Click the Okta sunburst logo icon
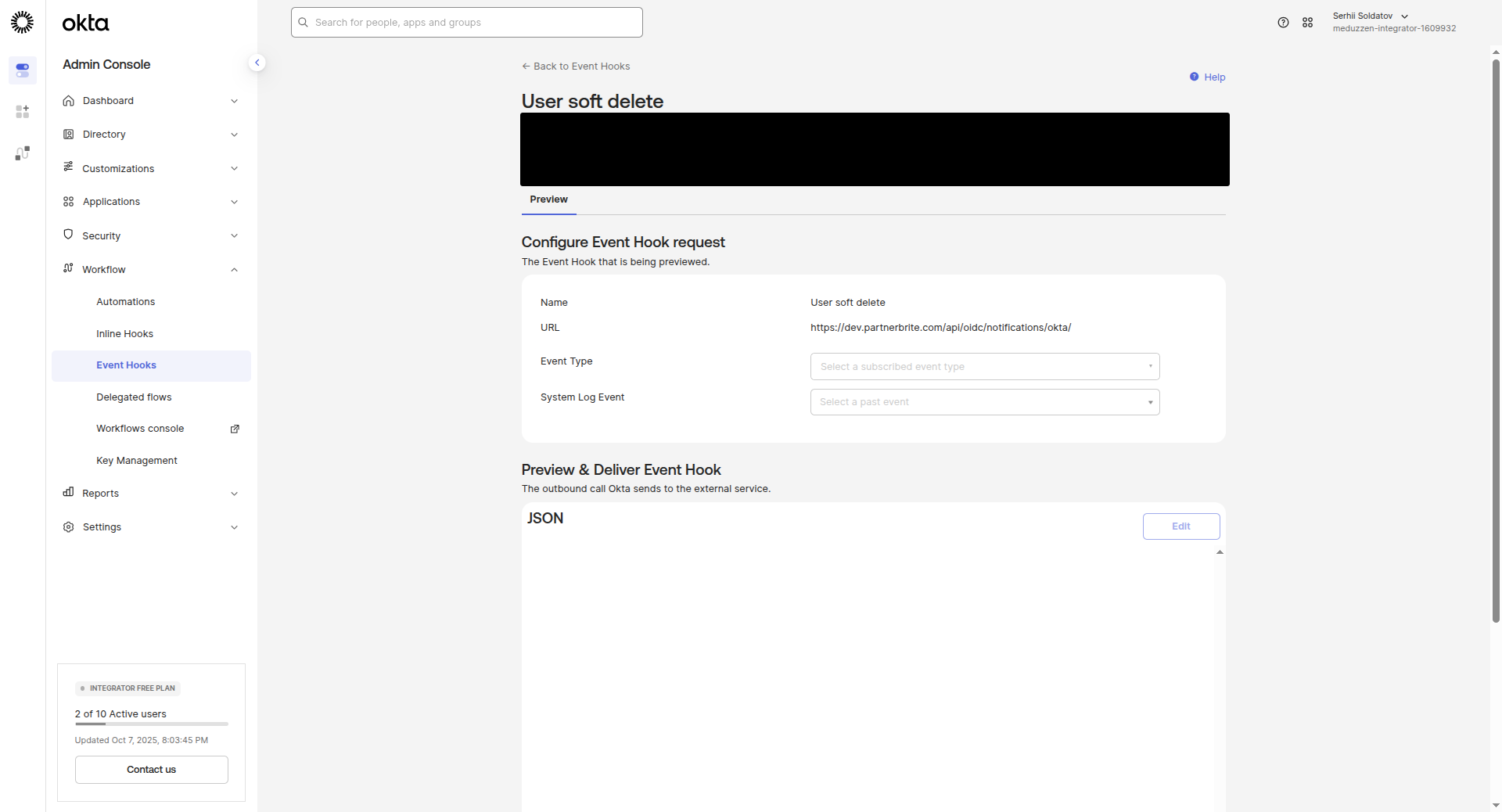The height and width of the screenshot is (812, 1502). 22,22
